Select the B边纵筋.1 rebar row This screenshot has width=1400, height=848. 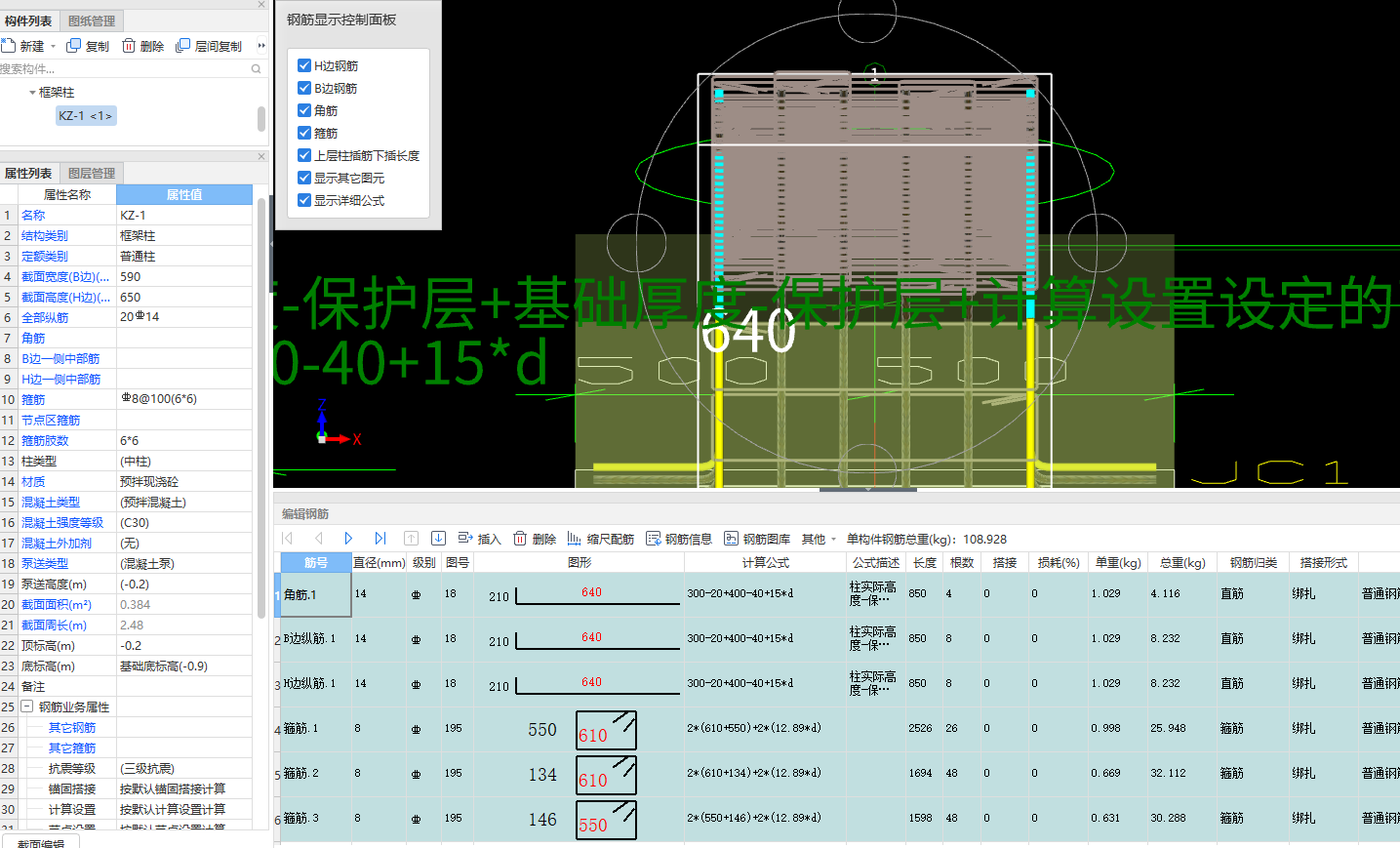(839, 639)
